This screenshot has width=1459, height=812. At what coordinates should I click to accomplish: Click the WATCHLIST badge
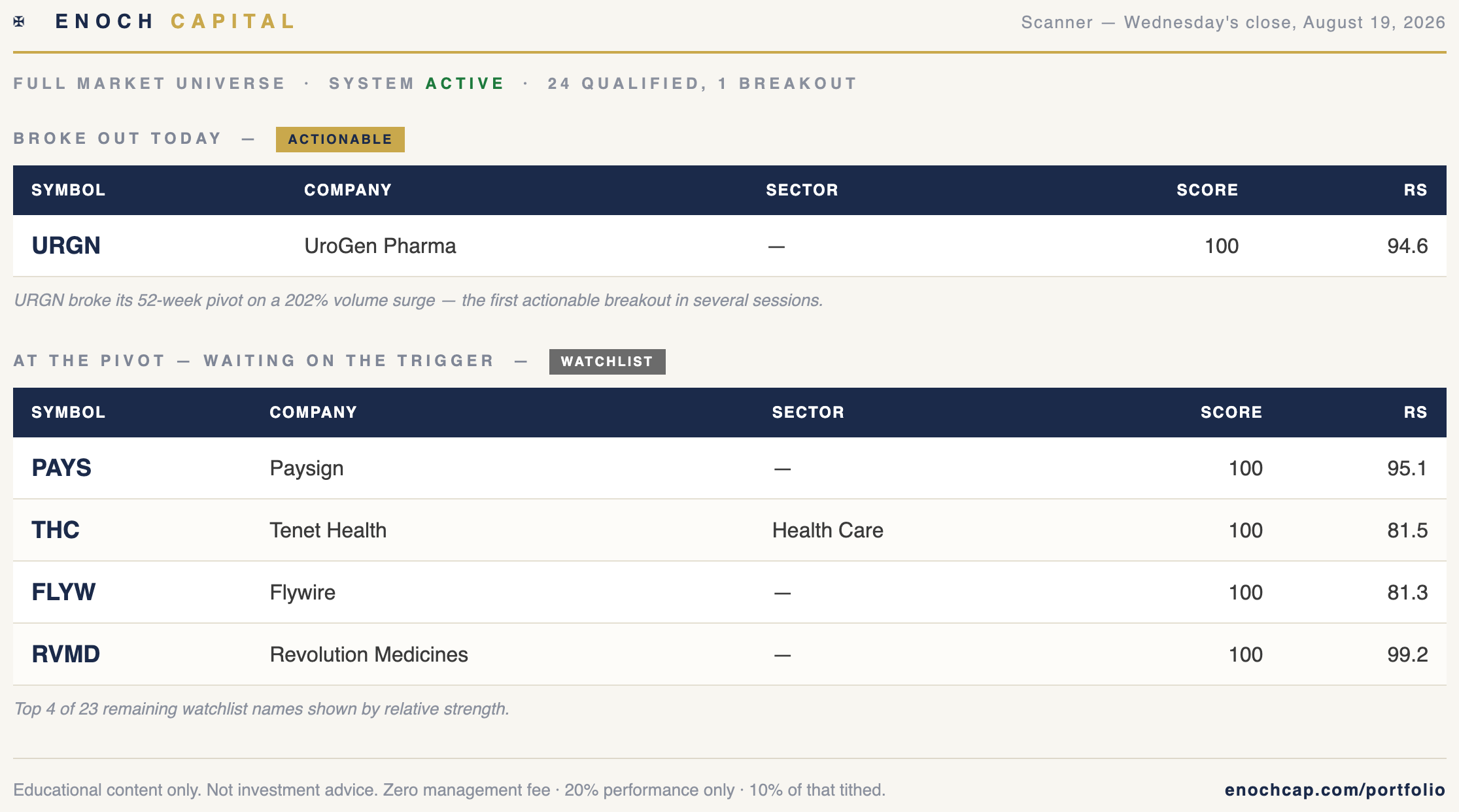[607, 362]
